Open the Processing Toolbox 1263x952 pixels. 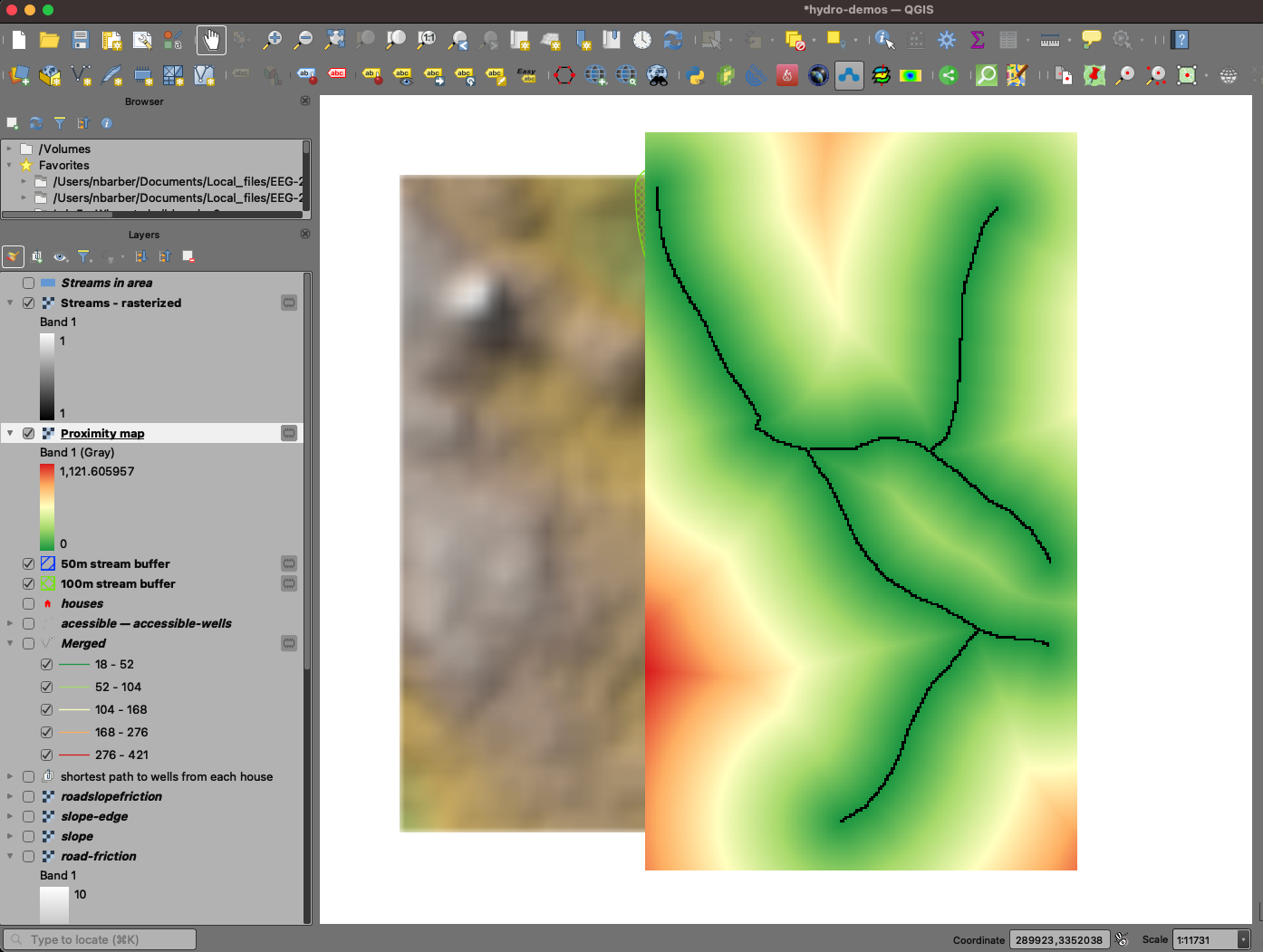tap(946, 39)
